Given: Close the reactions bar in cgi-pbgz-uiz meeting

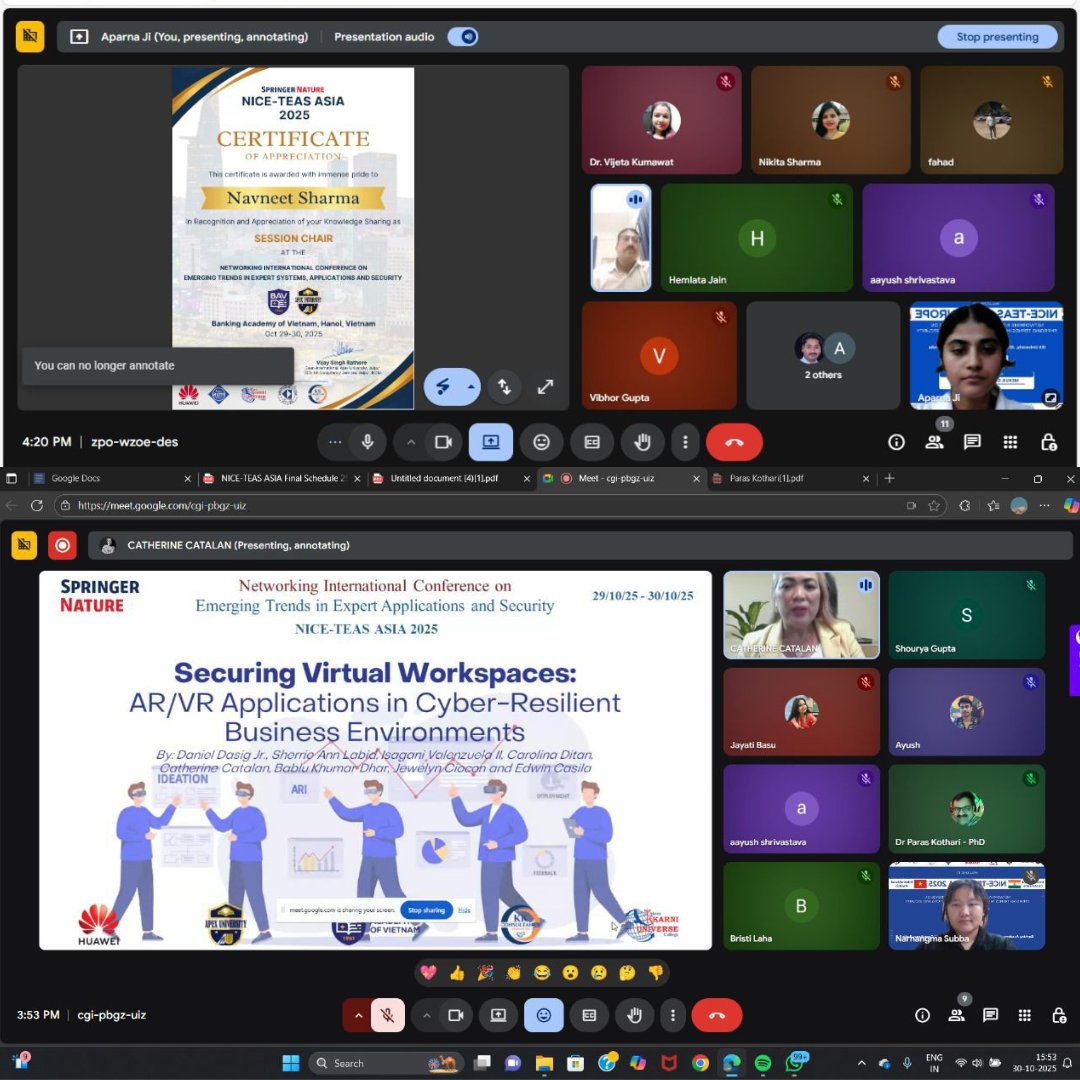Looking at the screenshot, I should click(543, 1015).
